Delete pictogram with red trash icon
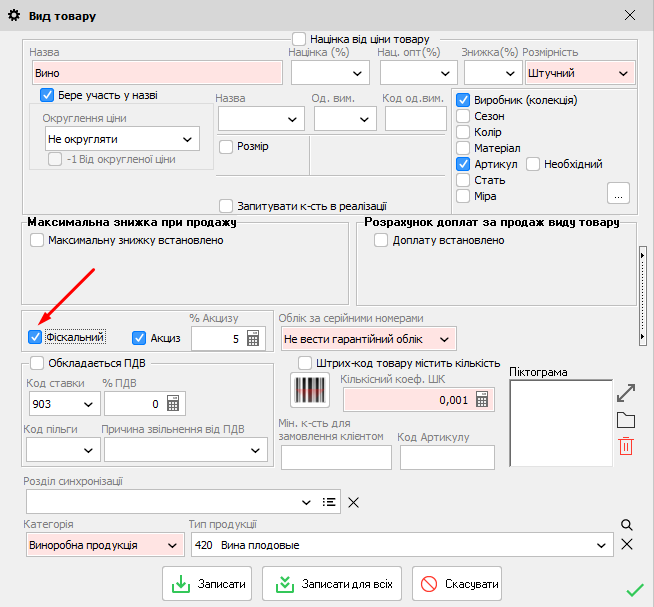This screenshot has width=654, height=607. tap(626, 446)
